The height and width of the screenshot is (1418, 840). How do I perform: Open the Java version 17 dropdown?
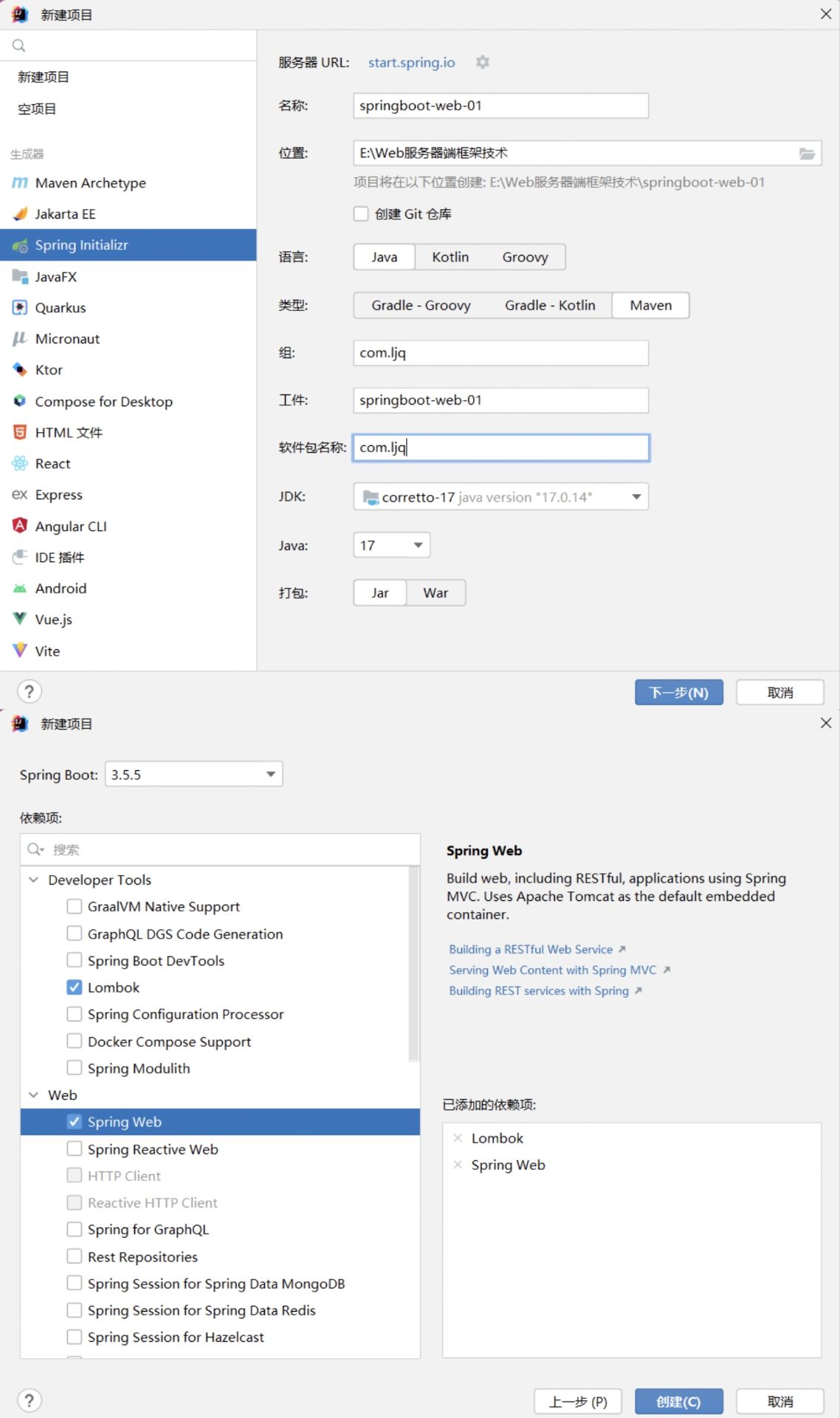392,545
